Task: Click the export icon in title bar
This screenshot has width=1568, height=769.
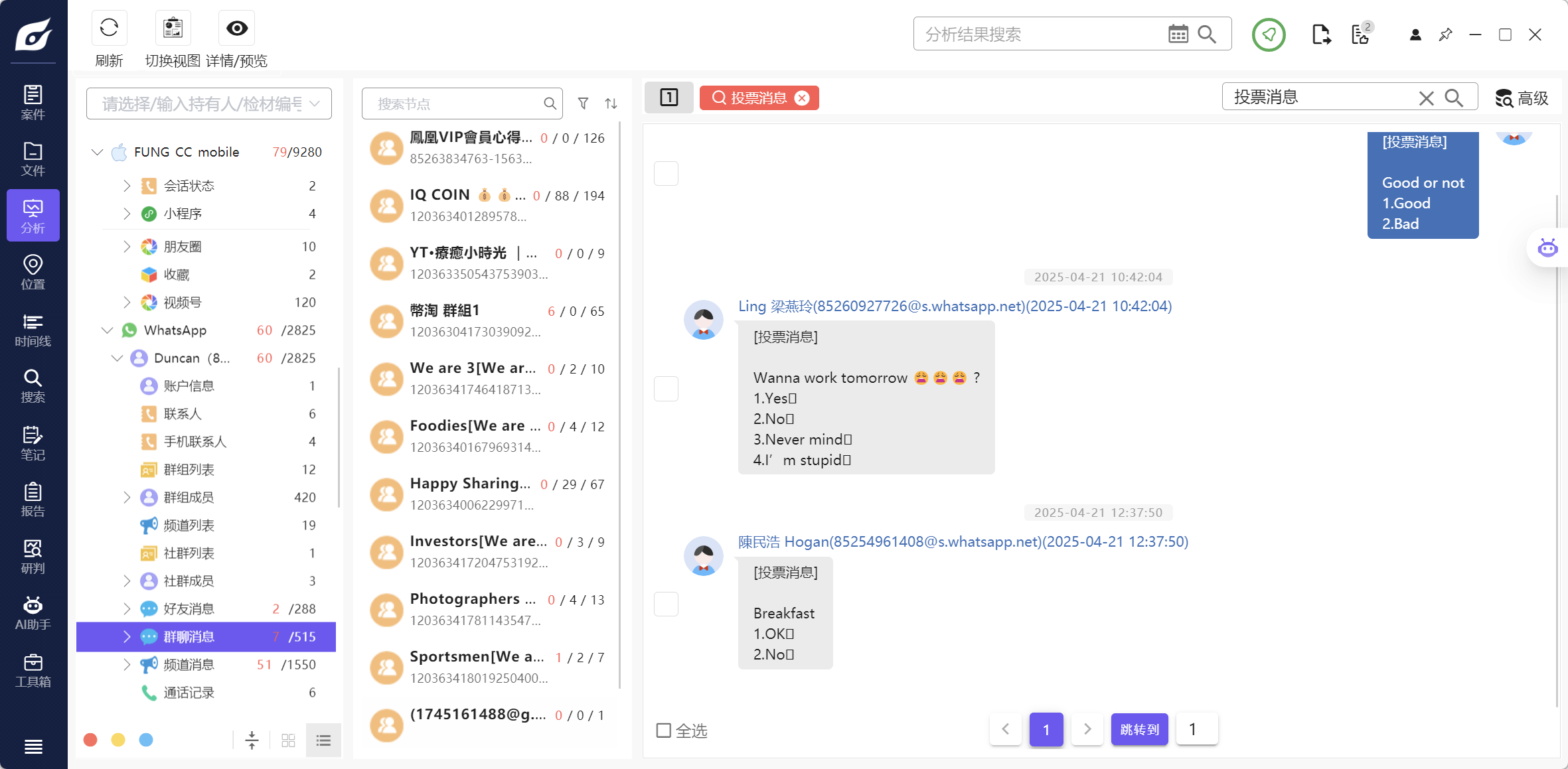Action: (1321, 34)
